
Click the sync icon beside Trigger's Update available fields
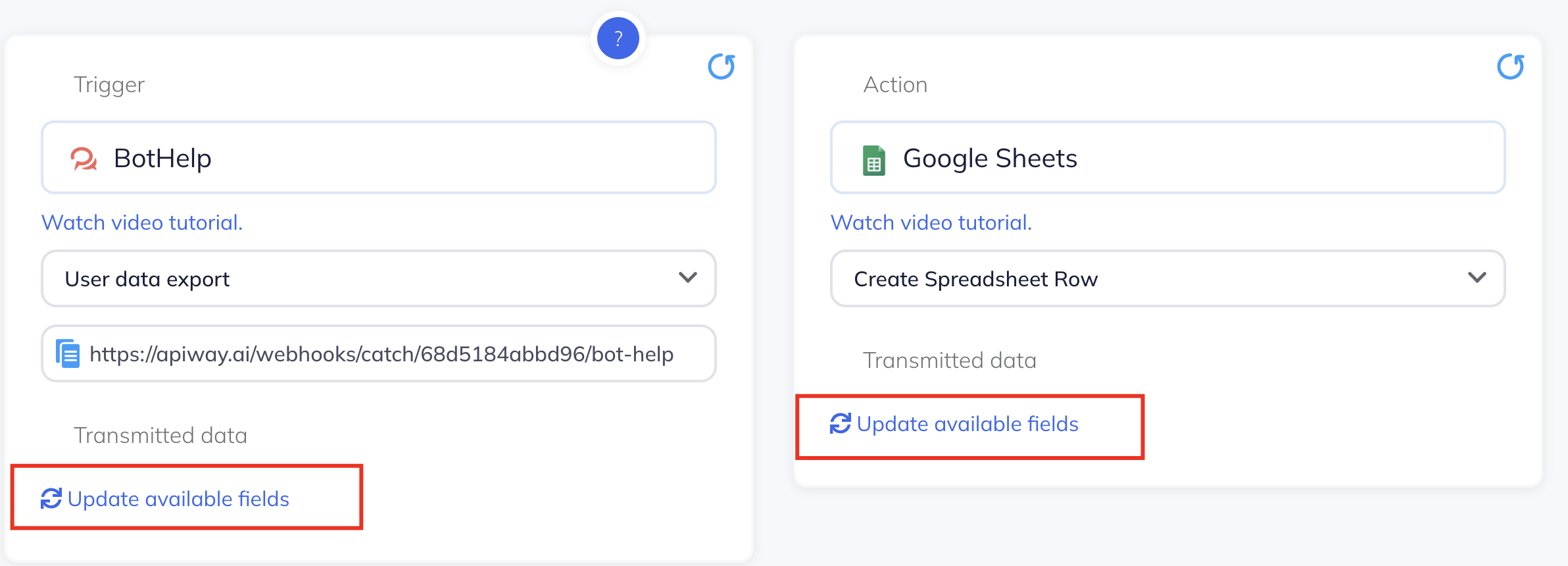(51, 499)
